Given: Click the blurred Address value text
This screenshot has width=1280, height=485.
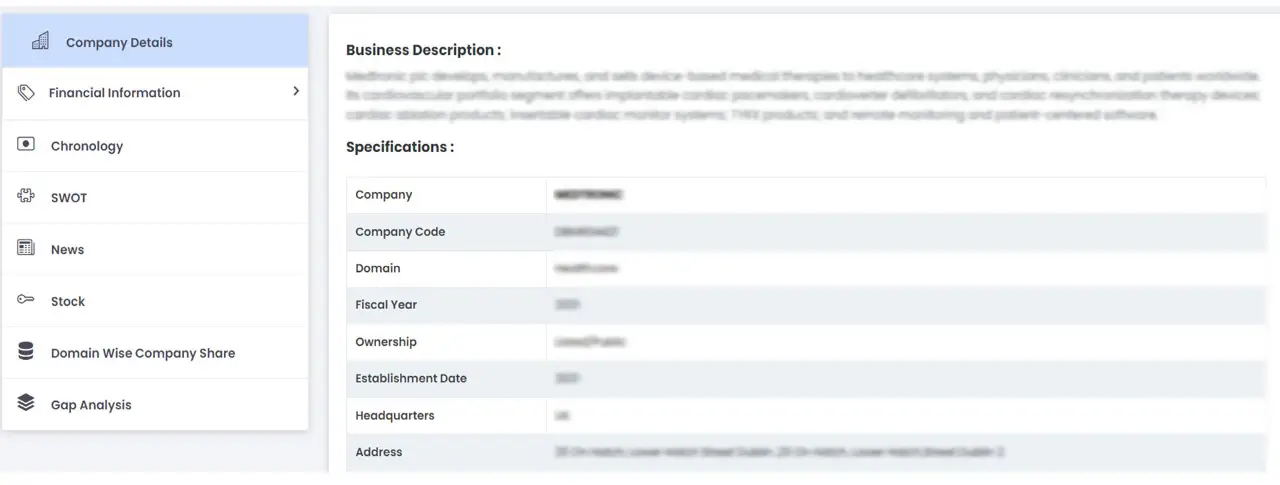Looking at the screenshot, I should coord(779,452).
